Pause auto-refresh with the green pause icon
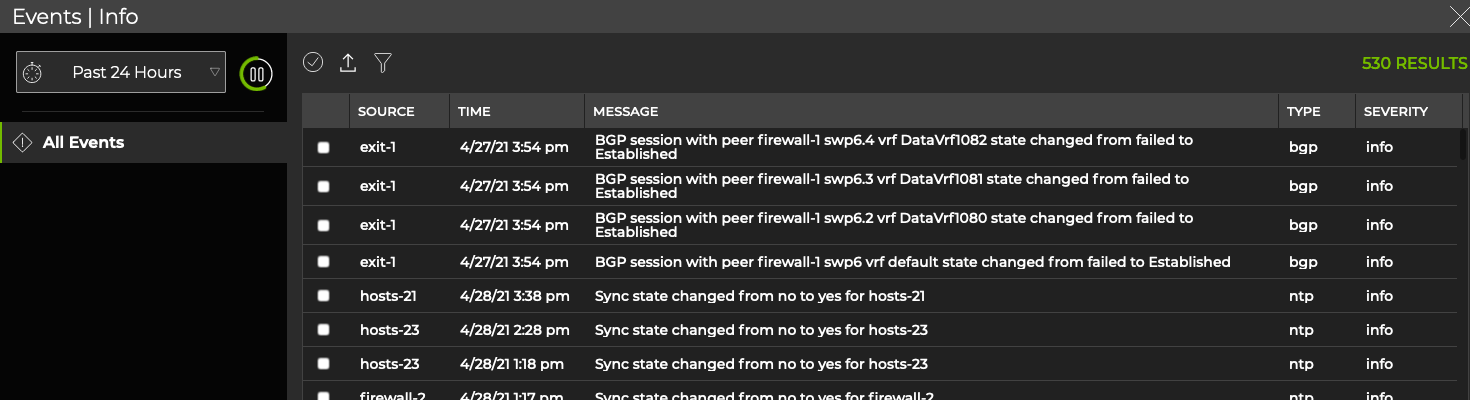This screenshot has width=1470, height=400. 257,73
